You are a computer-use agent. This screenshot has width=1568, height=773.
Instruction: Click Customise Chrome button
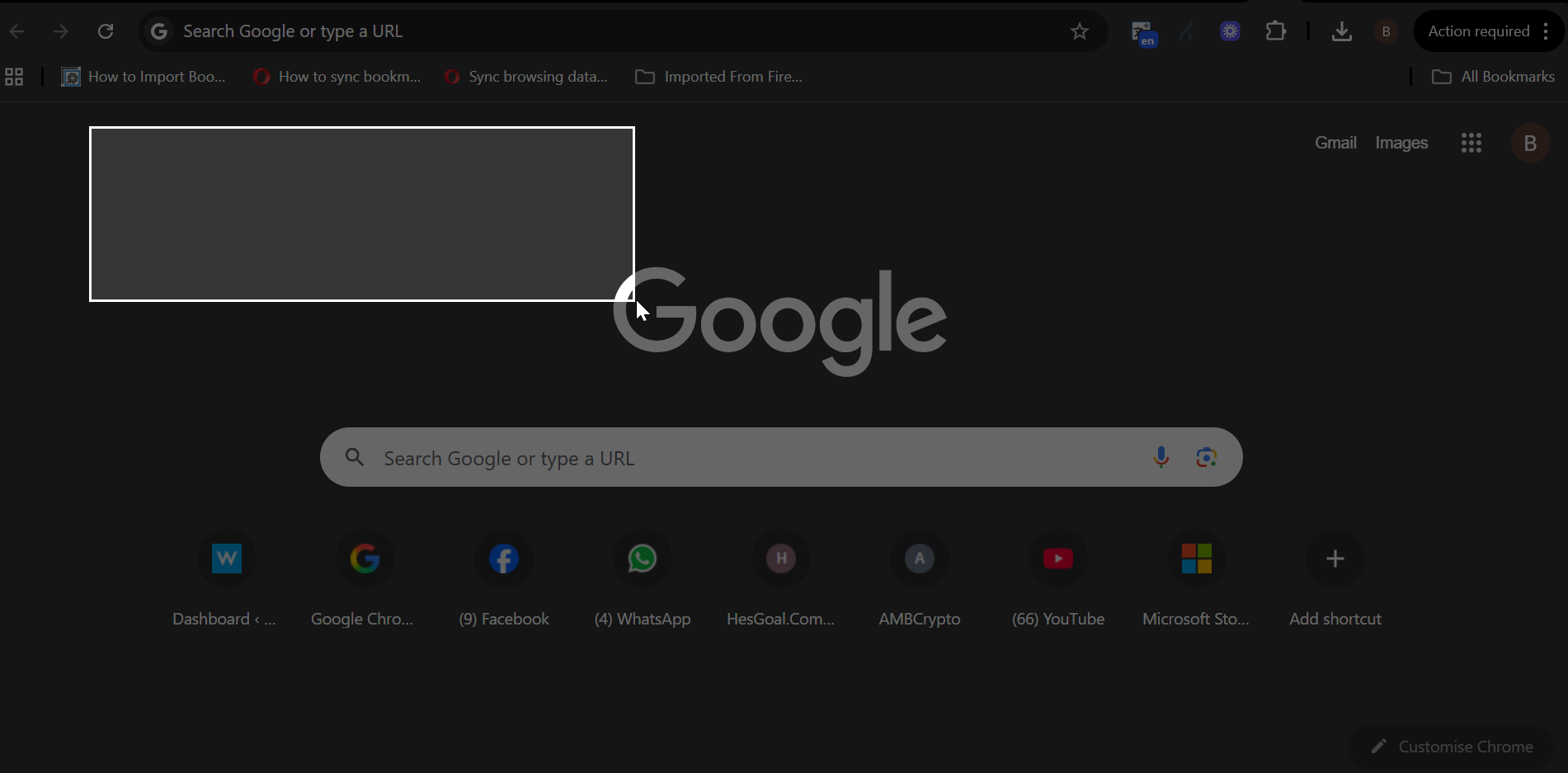click(x=1452, y=747)
